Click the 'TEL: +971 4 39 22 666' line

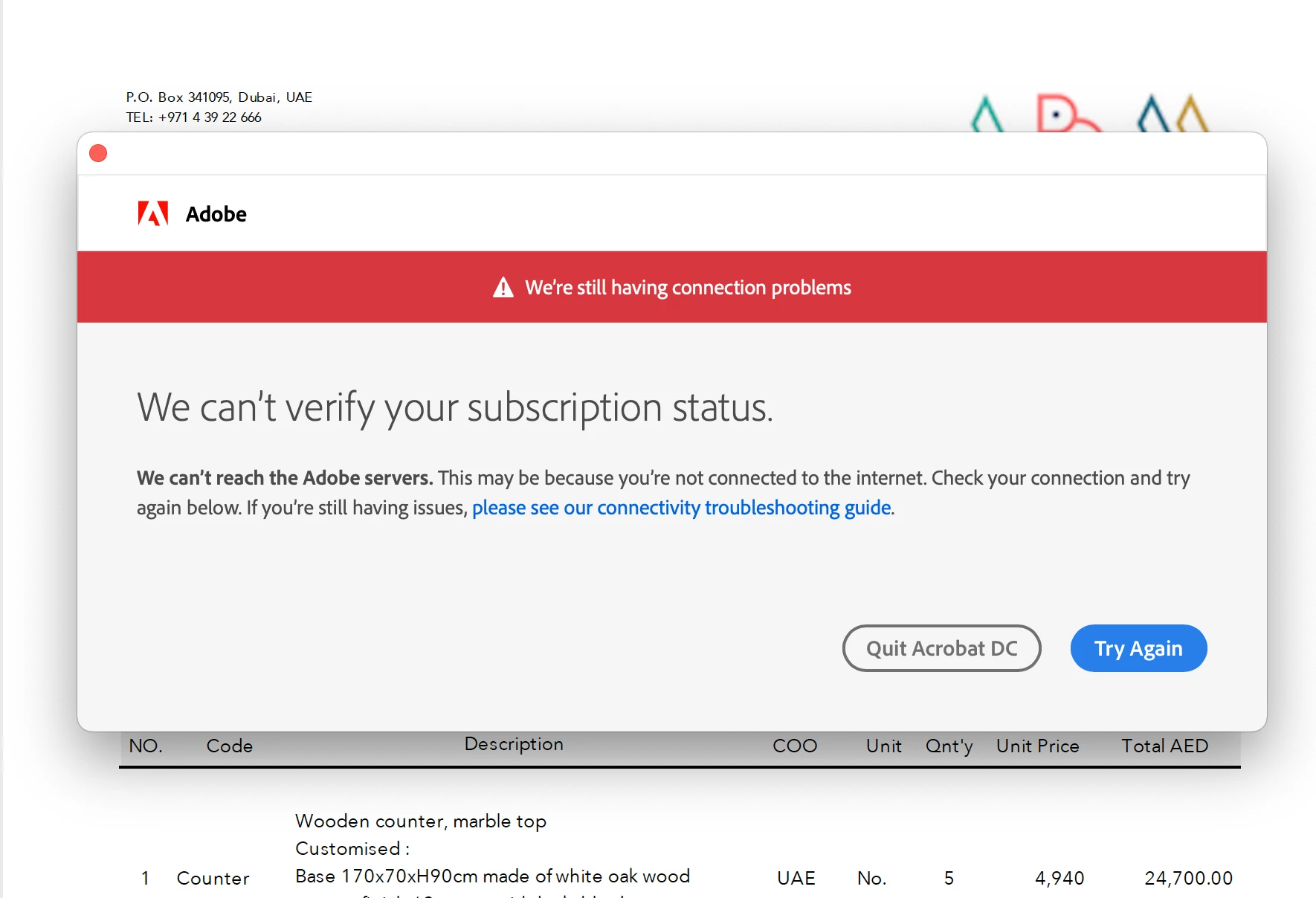click(193, 117)
